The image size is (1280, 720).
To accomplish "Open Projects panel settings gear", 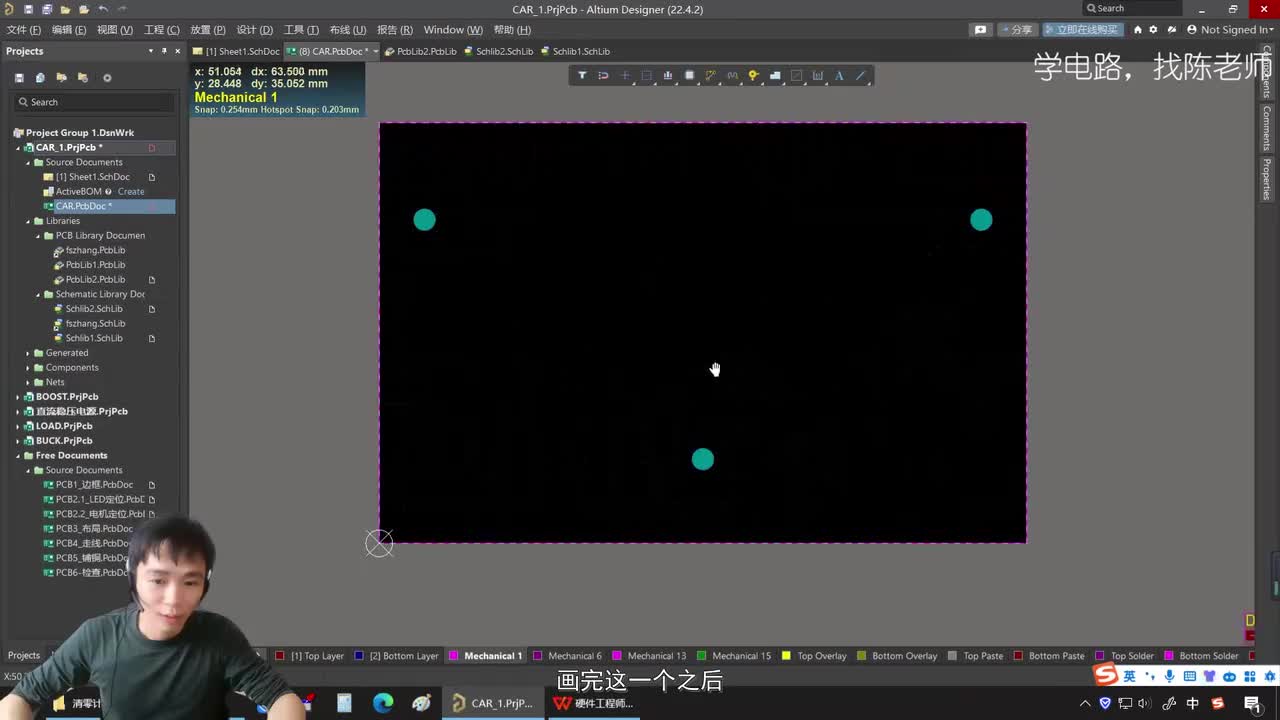I will [x=107, y=77].
